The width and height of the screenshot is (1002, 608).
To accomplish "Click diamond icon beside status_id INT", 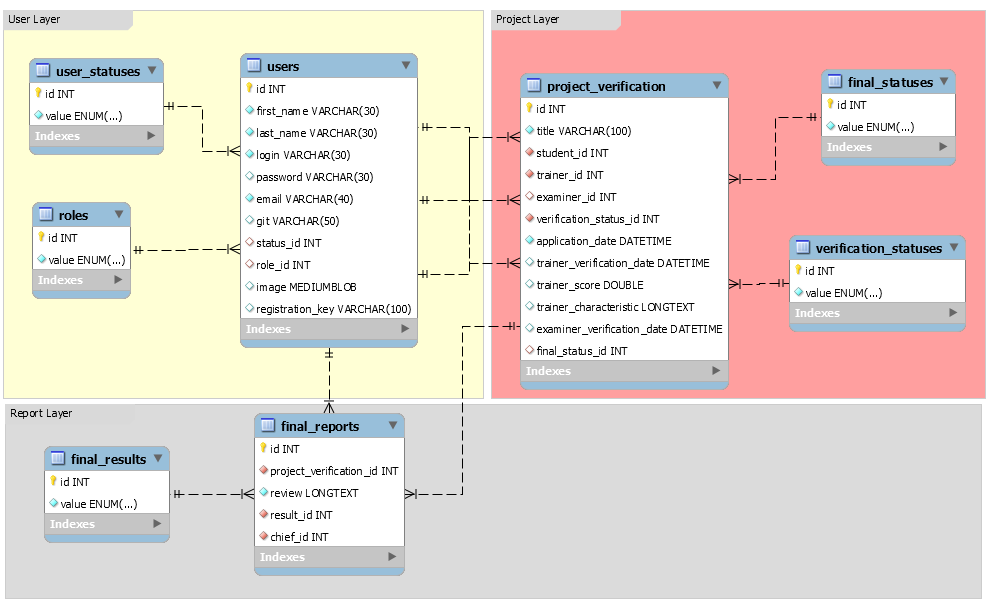I will click(250, 242).
